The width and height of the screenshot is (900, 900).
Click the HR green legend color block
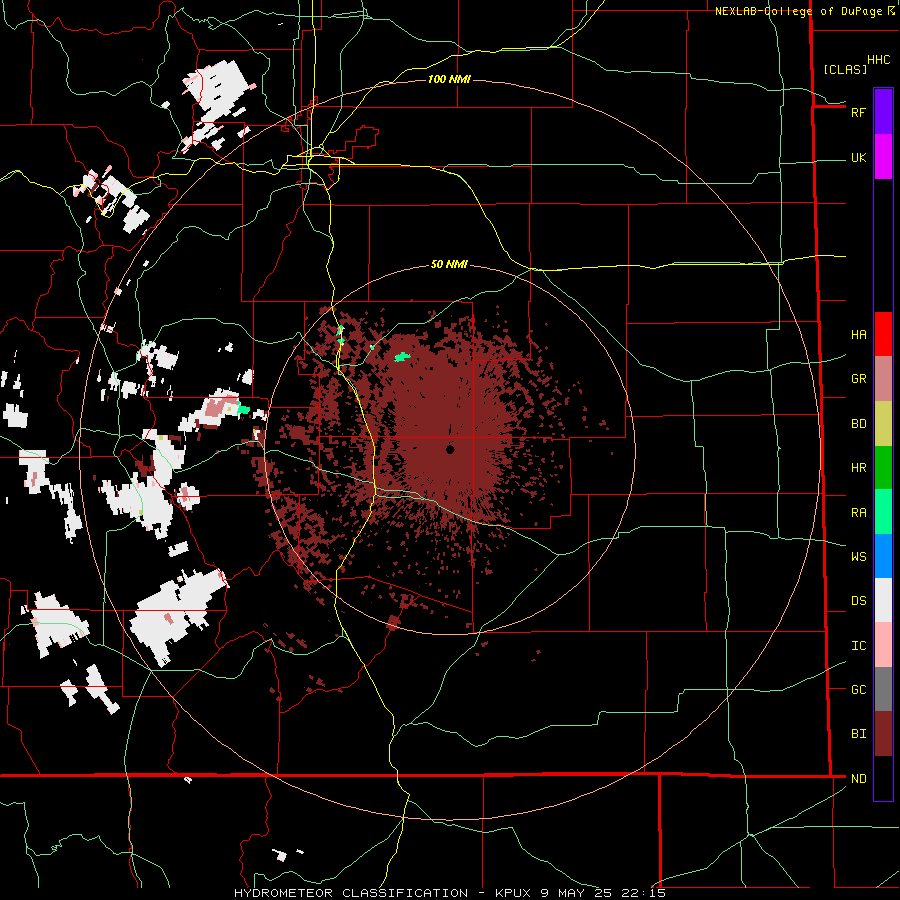883,467
